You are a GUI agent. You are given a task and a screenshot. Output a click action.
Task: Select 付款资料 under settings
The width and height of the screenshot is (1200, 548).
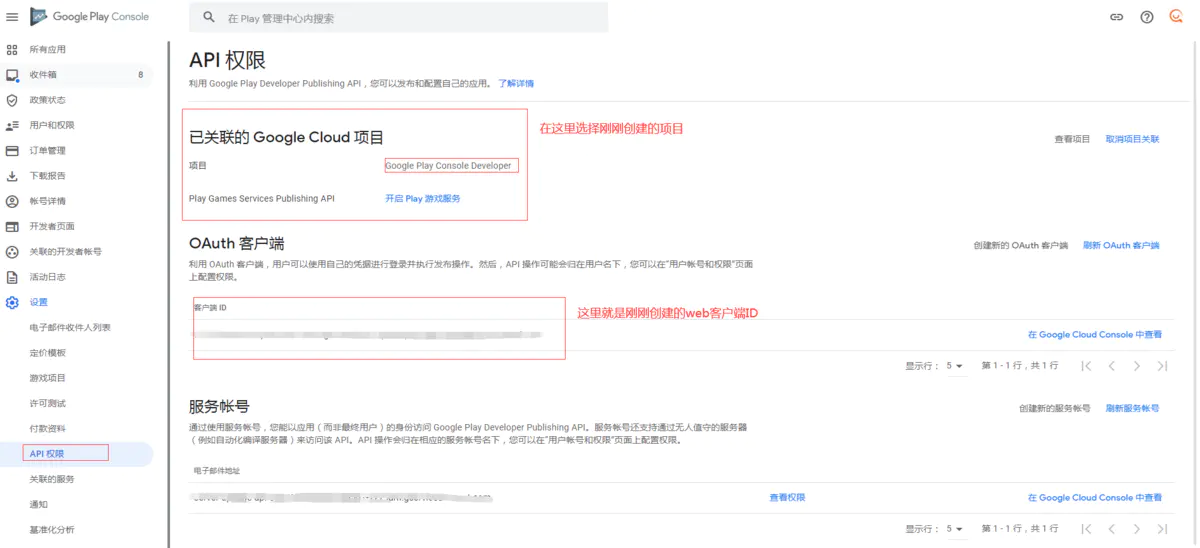(x=48, y=428)
